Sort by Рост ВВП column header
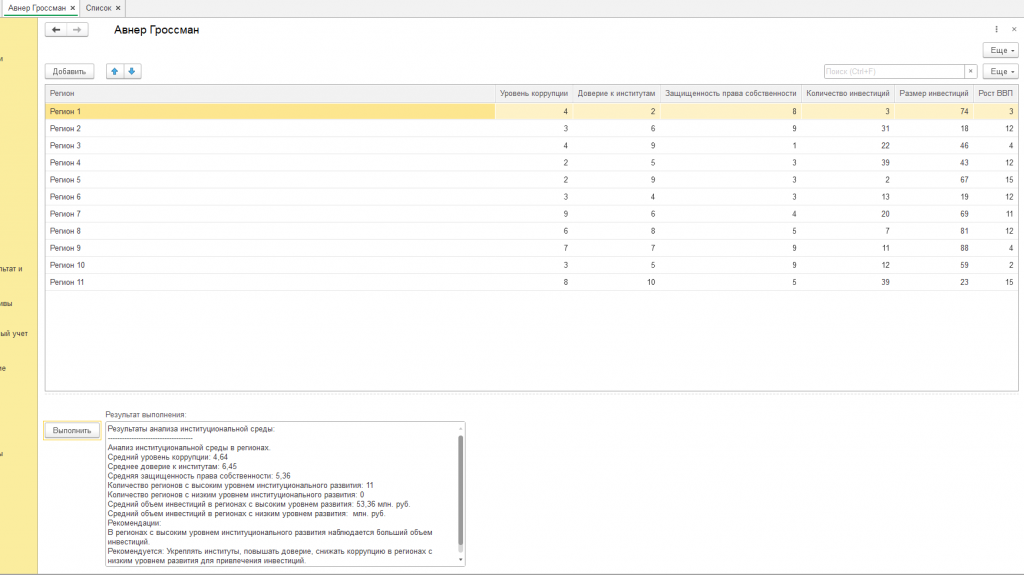1024x575 pixels. click(x=995, y=93)
